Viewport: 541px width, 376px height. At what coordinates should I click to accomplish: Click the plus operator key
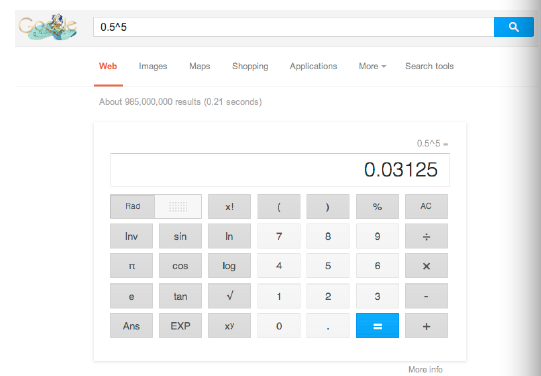coord(426,326)
